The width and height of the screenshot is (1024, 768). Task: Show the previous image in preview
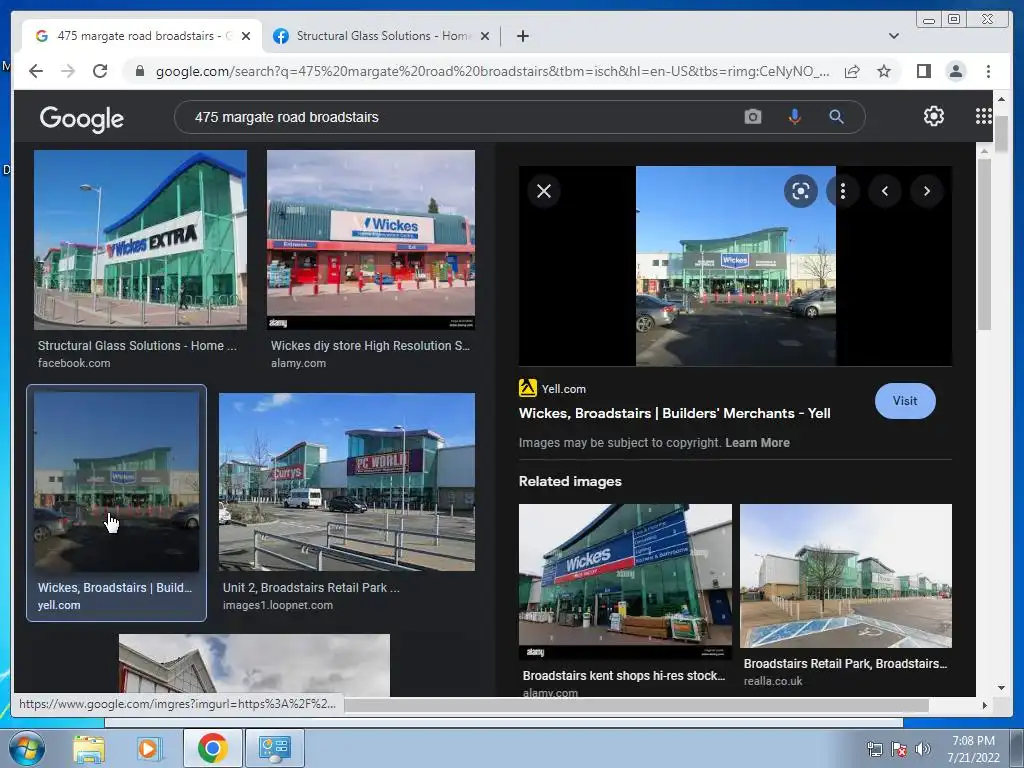[885, 191]
